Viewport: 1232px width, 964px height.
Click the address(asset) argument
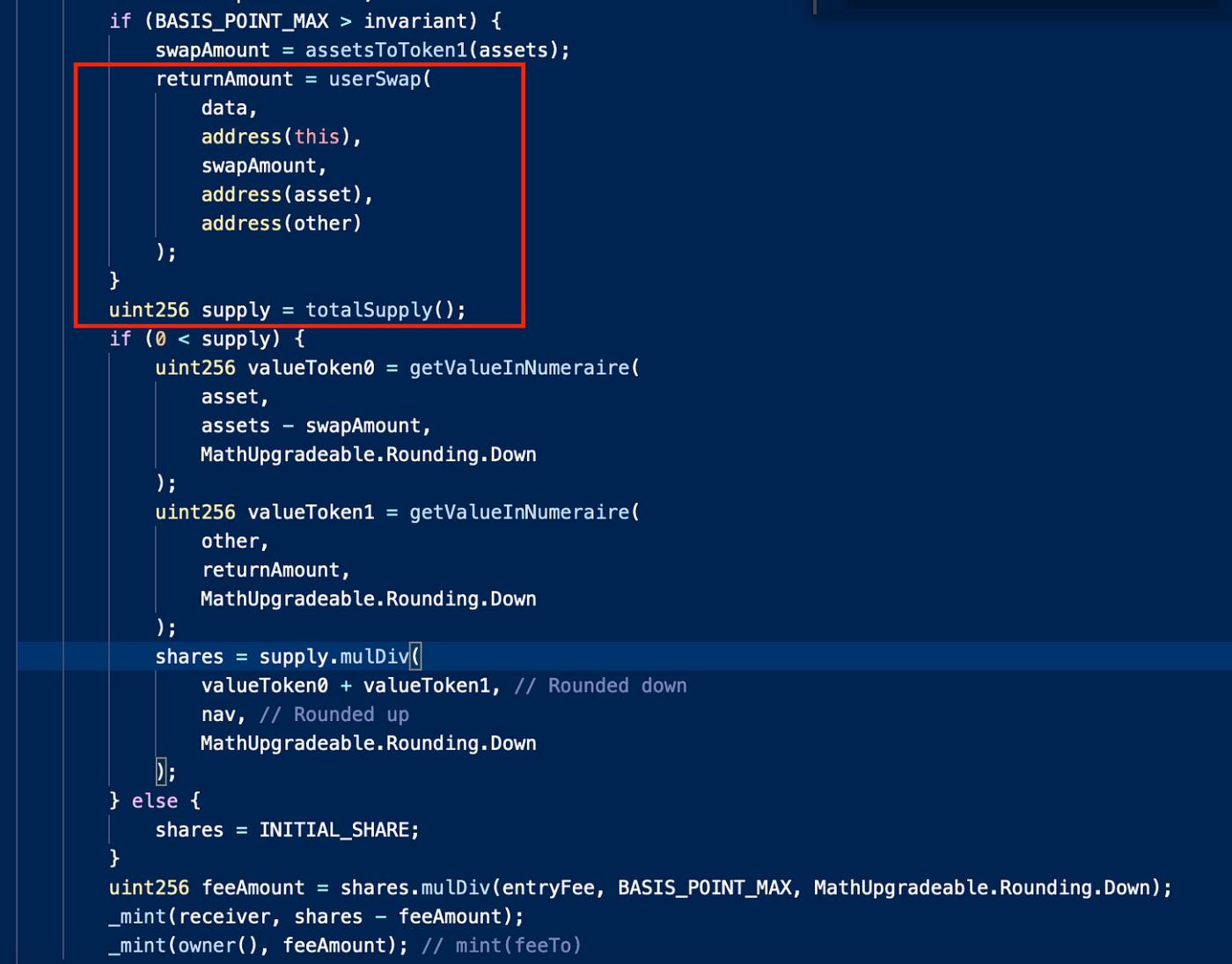point(287,195)
